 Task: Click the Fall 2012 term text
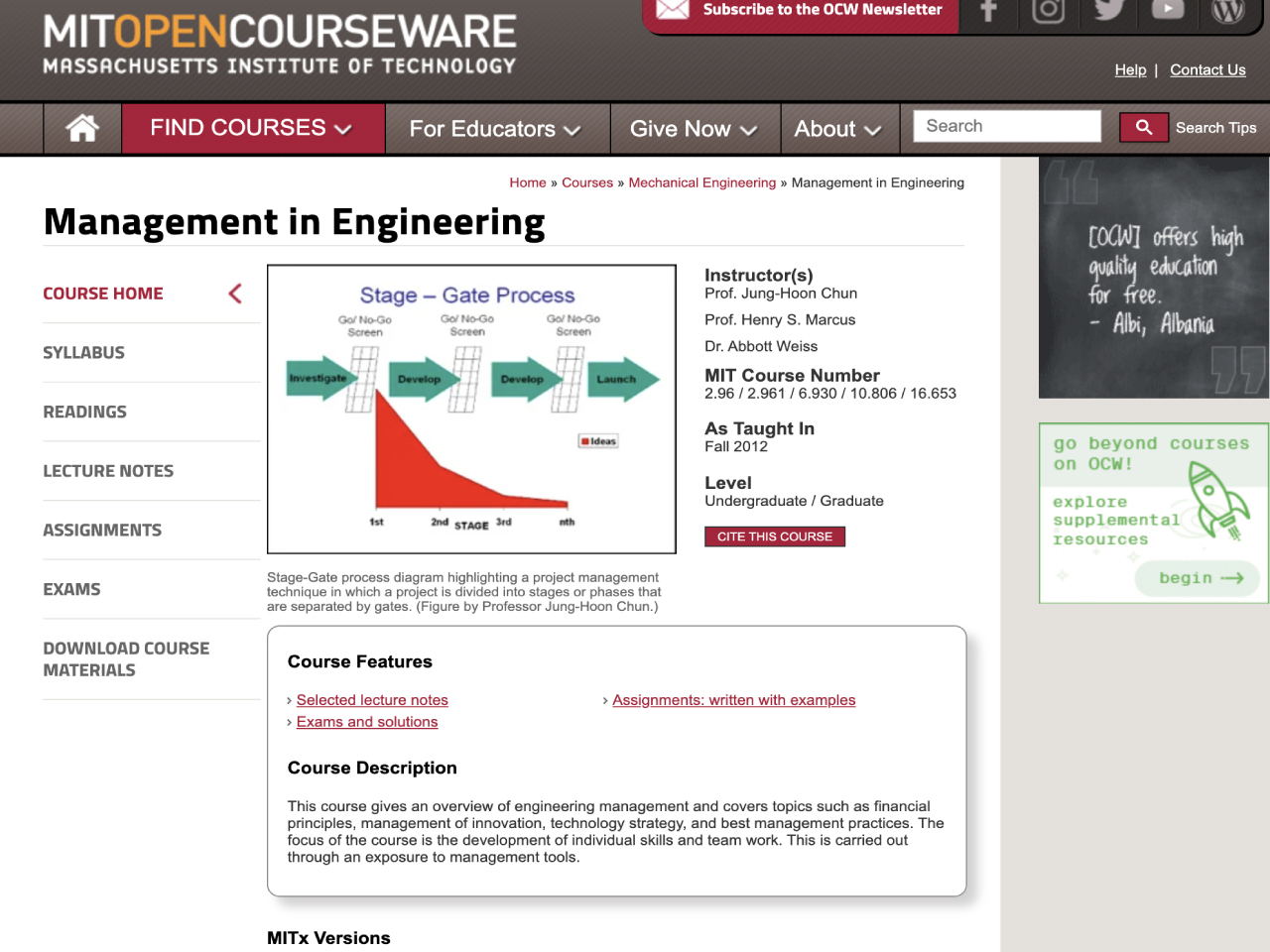click(x=736, y=447)
